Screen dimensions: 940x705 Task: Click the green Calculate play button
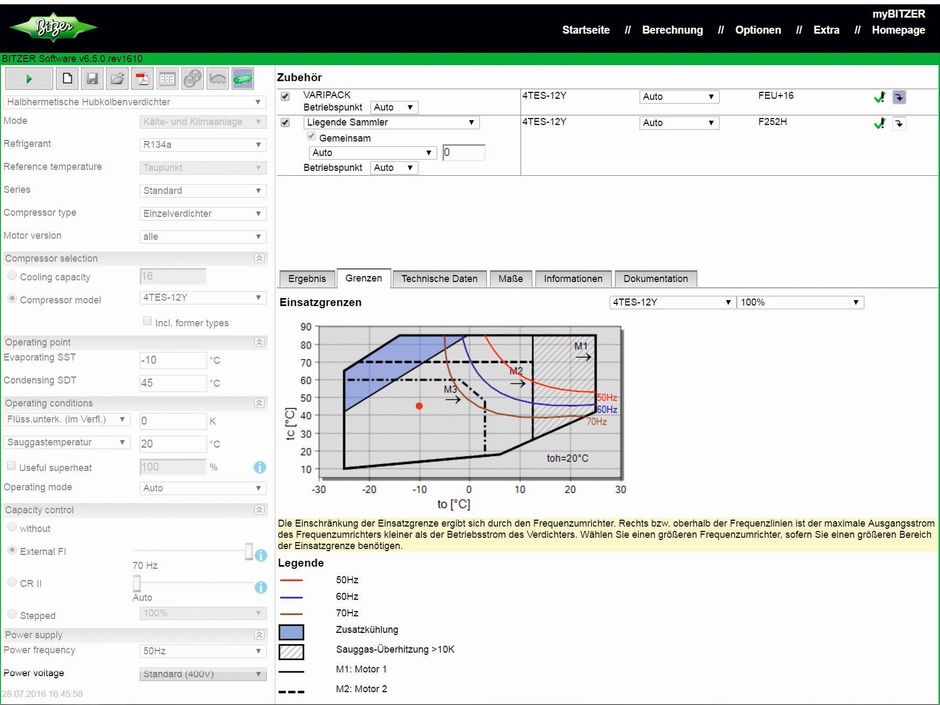click(29, 78)
